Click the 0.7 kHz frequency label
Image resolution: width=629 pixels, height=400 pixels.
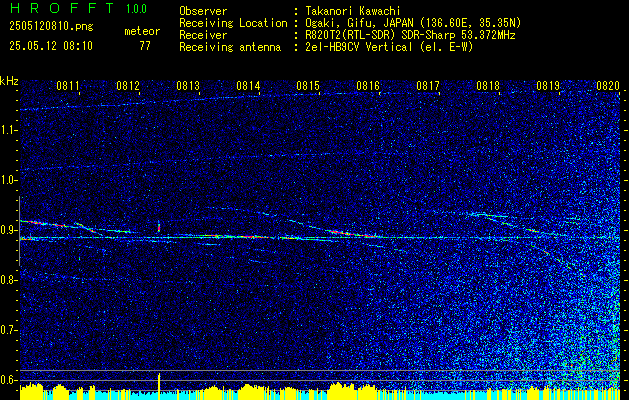point(8,330)
